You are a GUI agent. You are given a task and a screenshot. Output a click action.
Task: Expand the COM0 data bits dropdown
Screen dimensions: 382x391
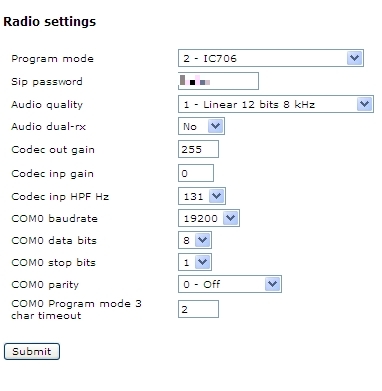(x=195, y=240)
